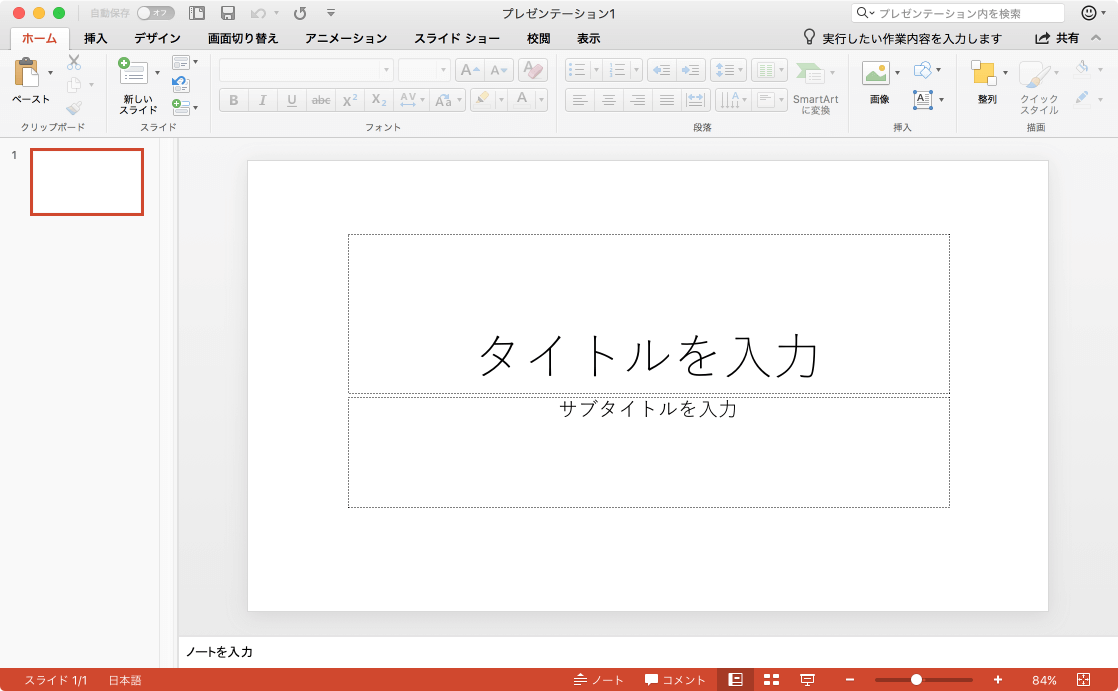
Task: Open the Paste options dropdown arrow
Action: tap(51, 73)
